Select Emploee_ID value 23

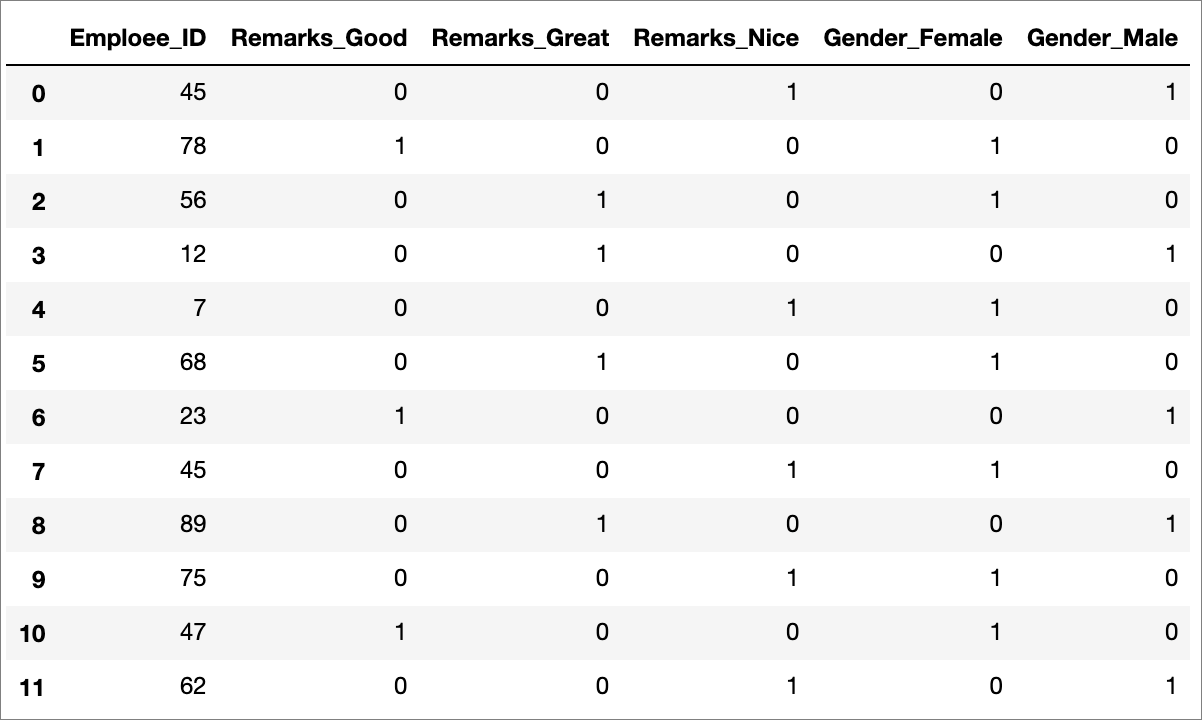193,416
